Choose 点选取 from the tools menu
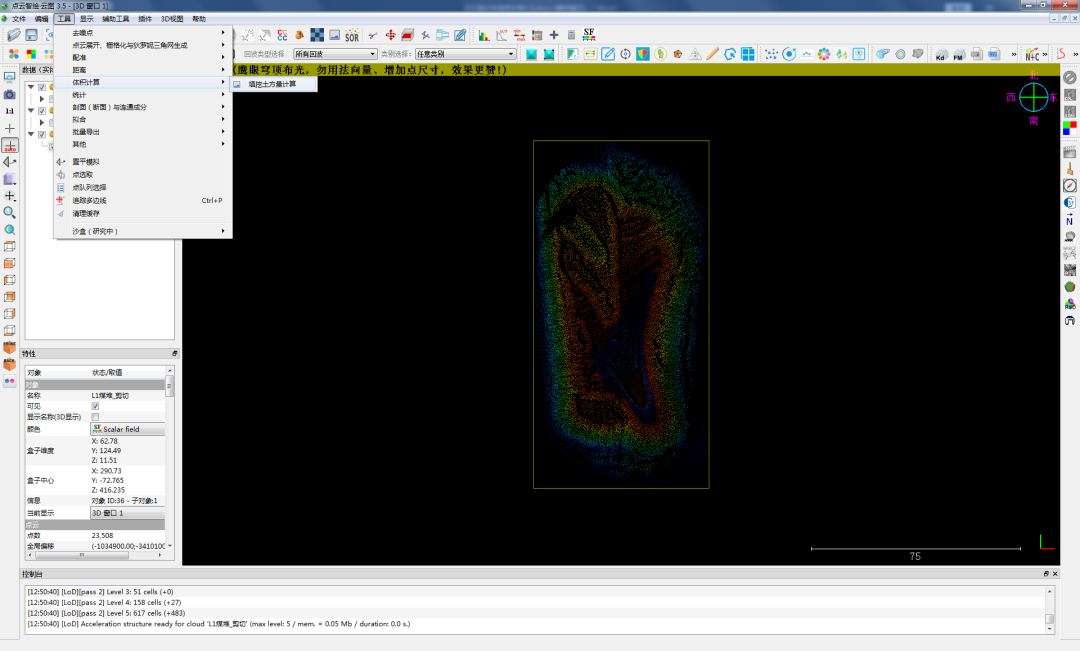 coord(143,175)
